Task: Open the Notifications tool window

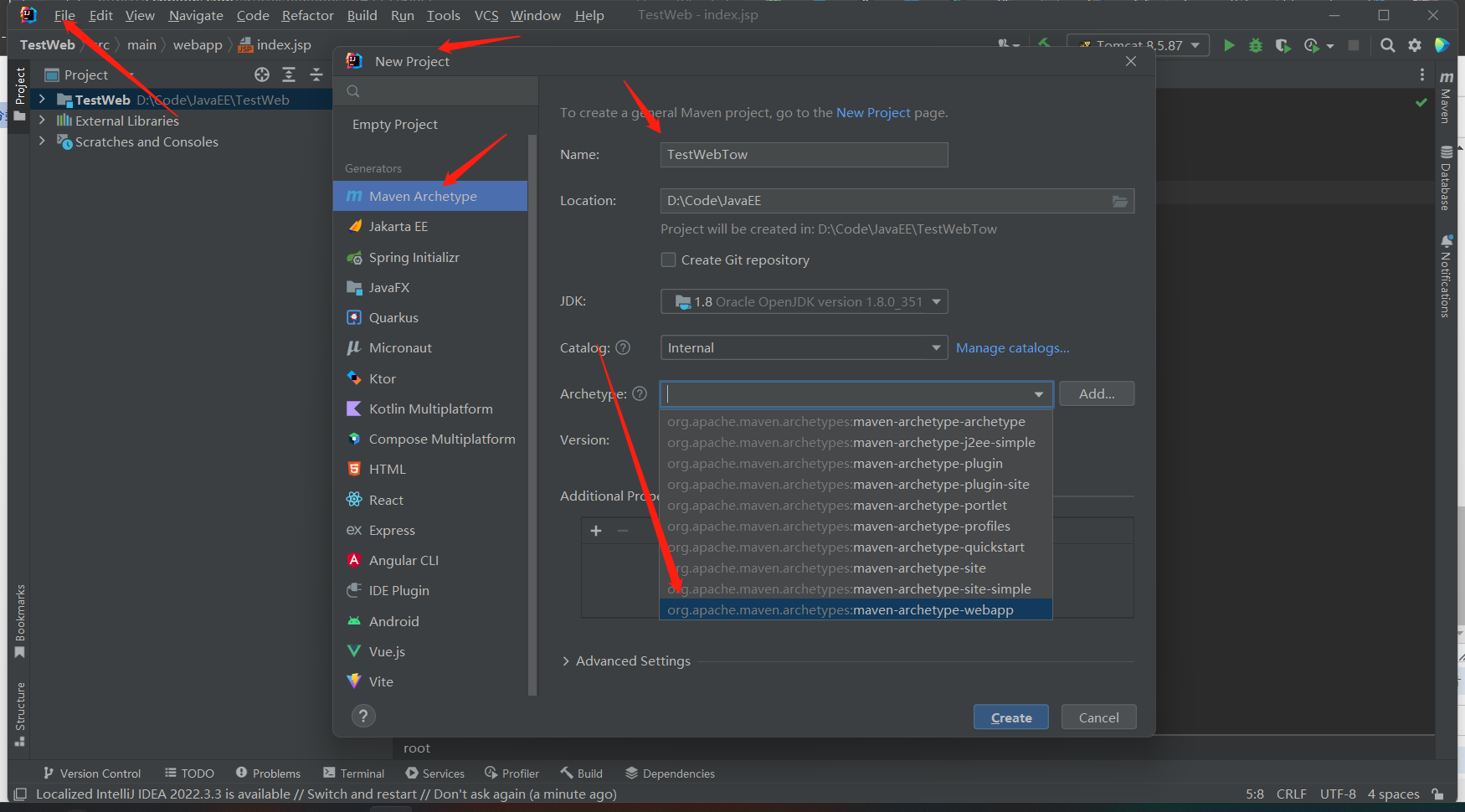Action: point(1446,276)
